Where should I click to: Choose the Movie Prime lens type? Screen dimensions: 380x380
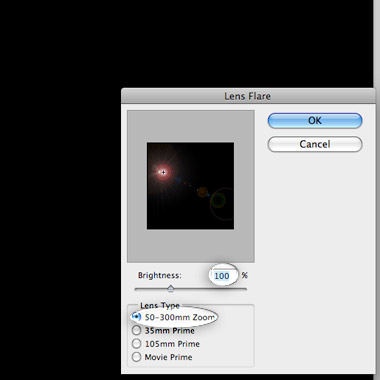click(x=136, y=357)
